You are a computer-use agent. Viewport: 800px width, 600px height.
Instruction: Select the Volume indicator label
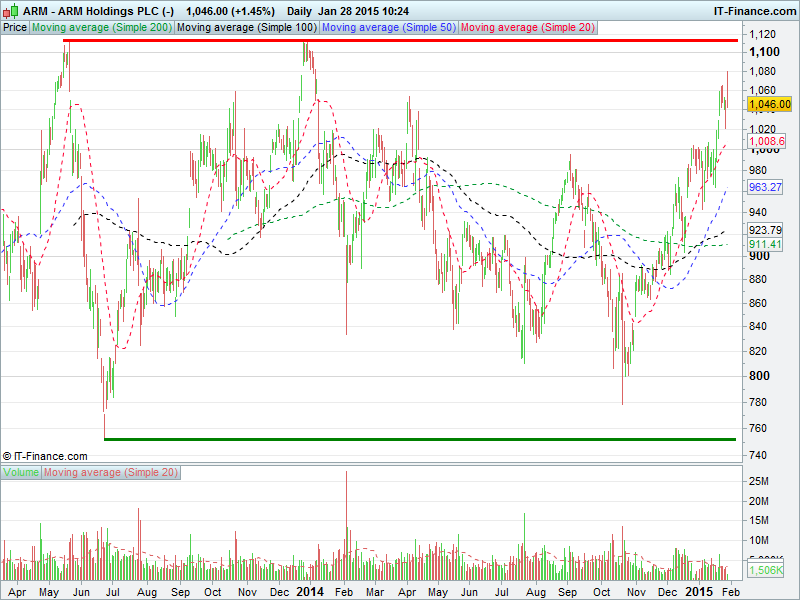coord(21,472)
